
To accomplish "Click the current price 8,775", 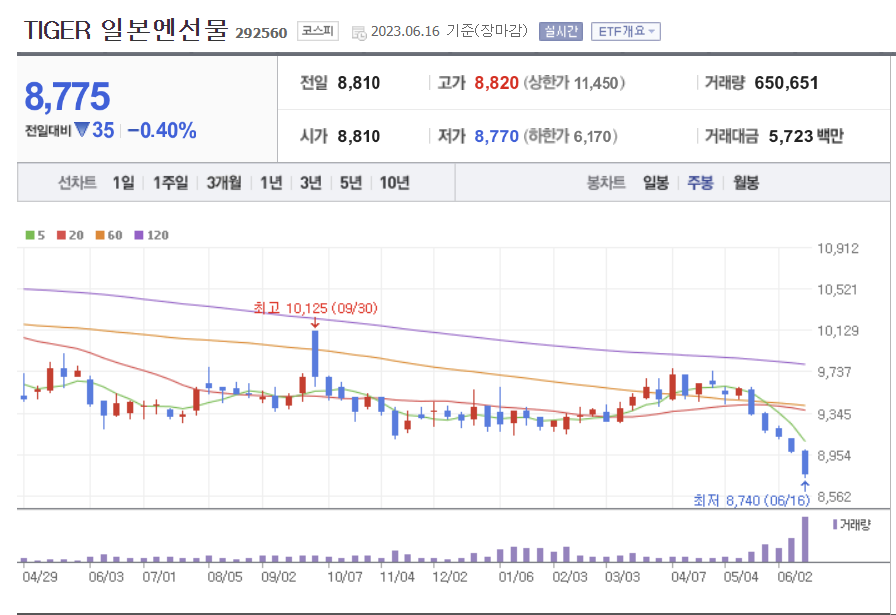I will click(67, 96).
